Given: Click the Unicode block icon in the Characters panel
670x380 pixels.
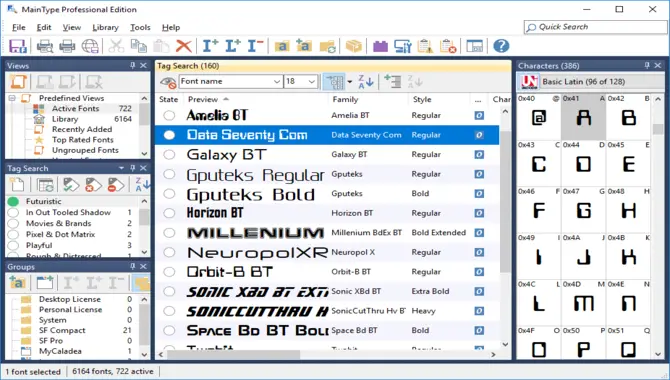Looking at the screenshot, I should click(529, 81).
